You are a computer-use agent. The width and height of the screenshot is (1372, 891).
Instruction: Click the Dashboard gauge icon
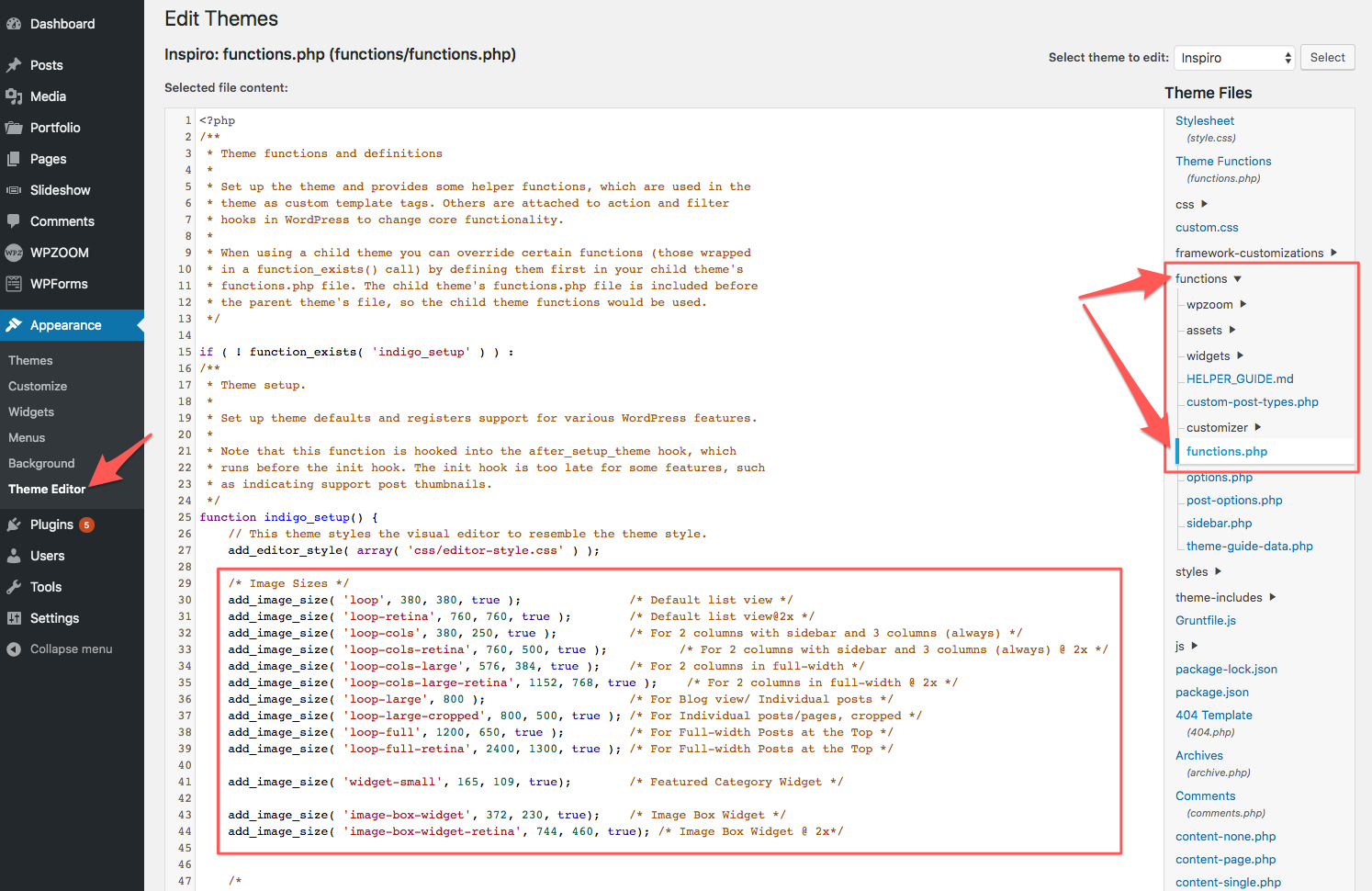14,24
